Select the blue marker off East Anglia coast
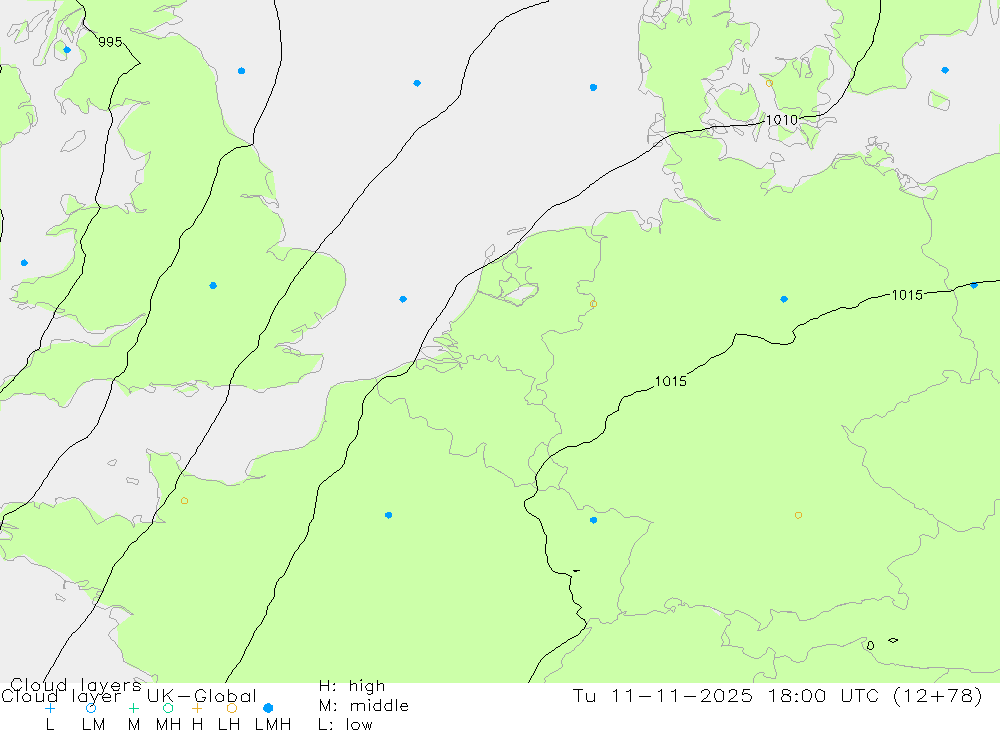1000x733 pixels. tap(403, 299)
